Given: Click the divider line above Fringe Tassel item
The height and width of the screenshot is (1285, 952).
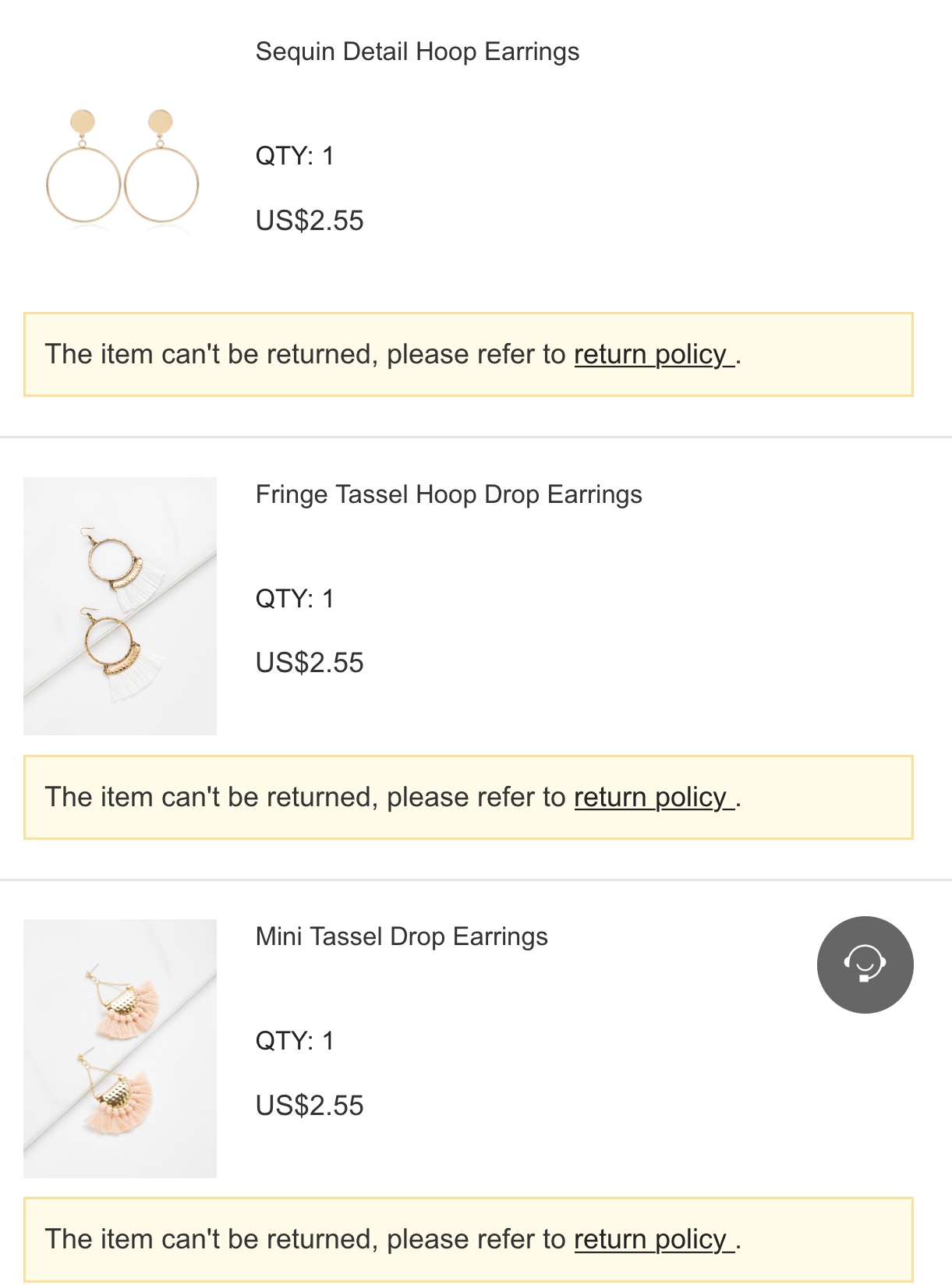Looking at the screenshot, I should coord(476,437).
